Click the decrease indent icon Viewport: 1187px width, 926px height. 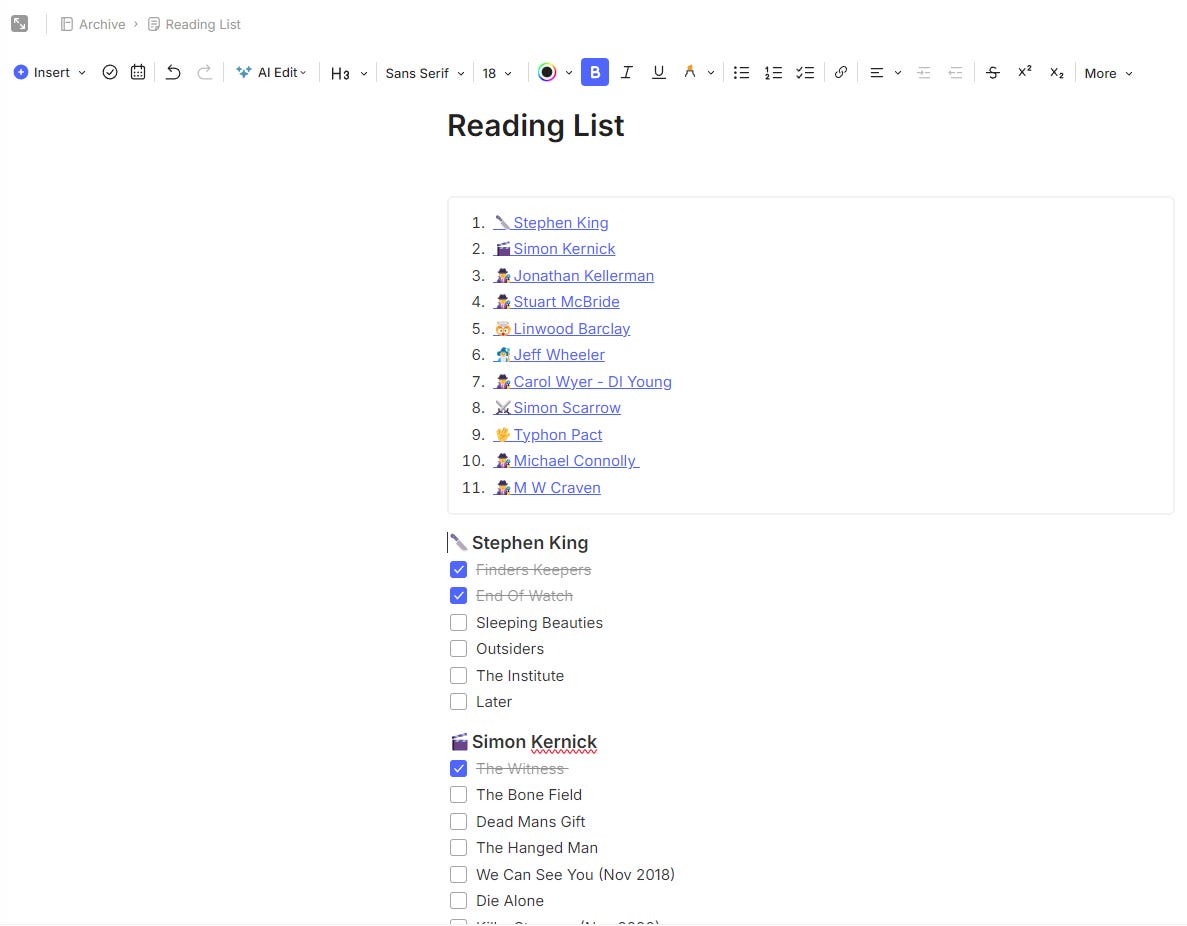pyautogui.click(x=955, y=73)
